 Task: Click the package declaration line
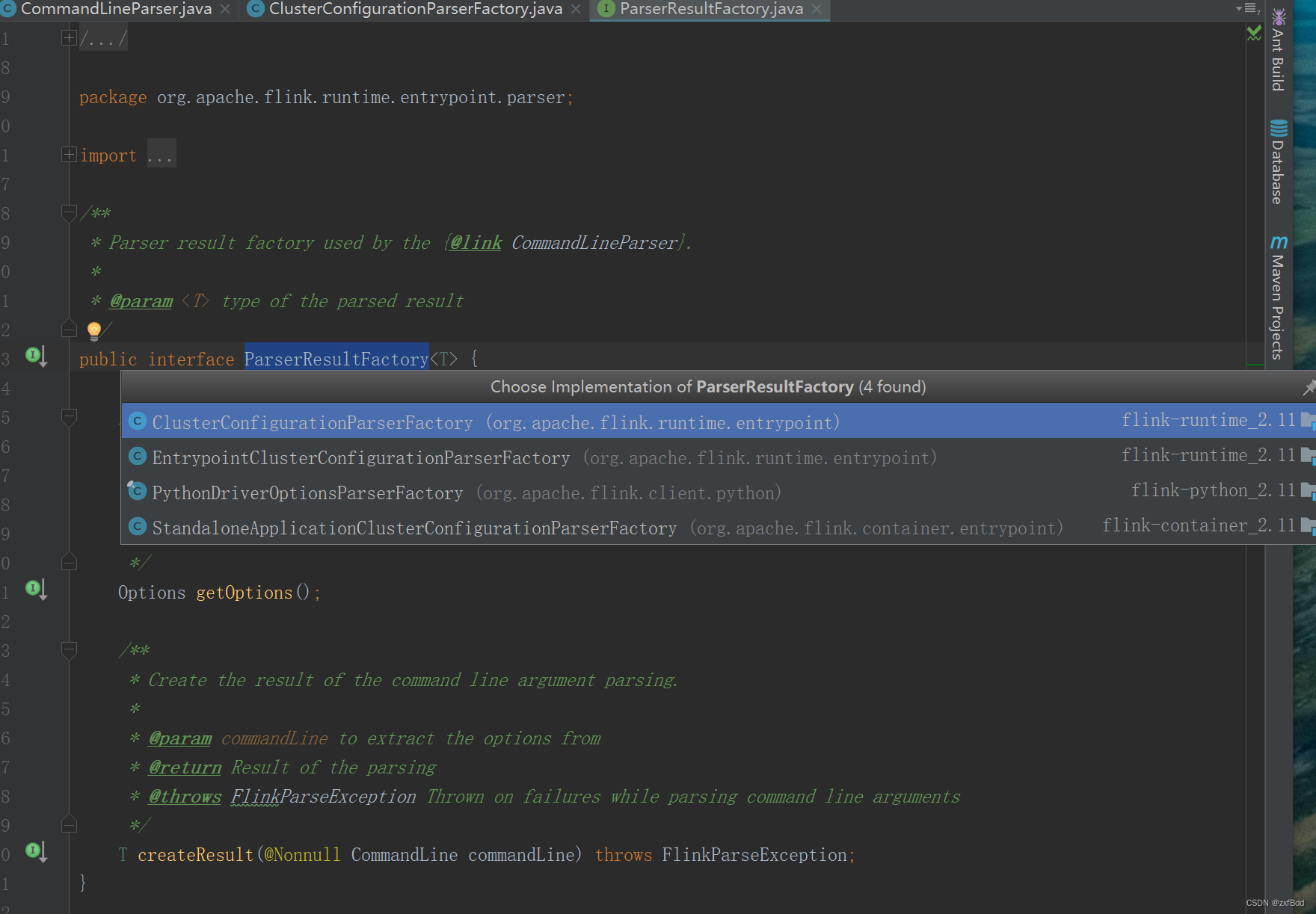[x=326, y=97]
